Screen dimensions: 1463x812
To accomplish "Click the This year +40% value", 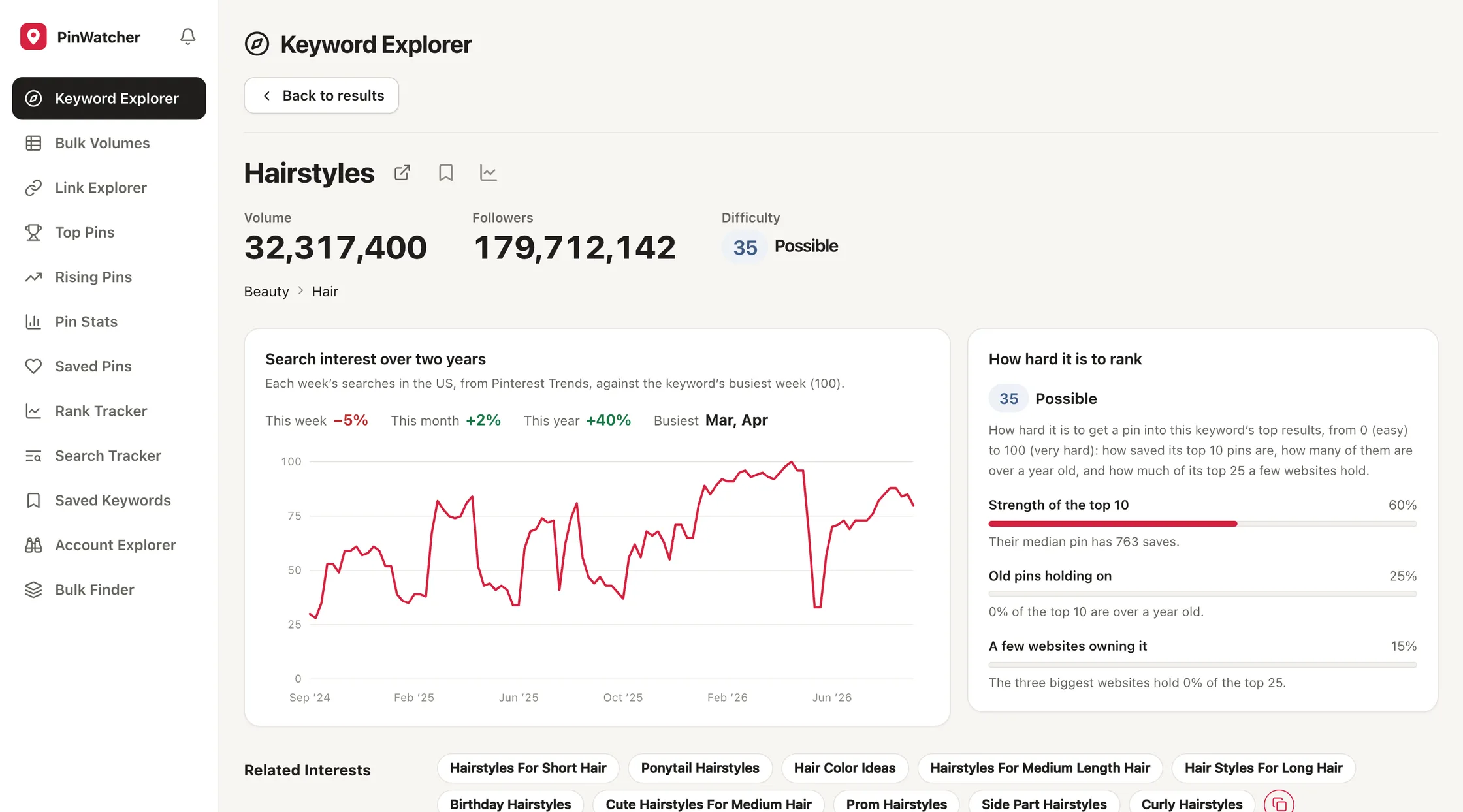I will [608, 420].
